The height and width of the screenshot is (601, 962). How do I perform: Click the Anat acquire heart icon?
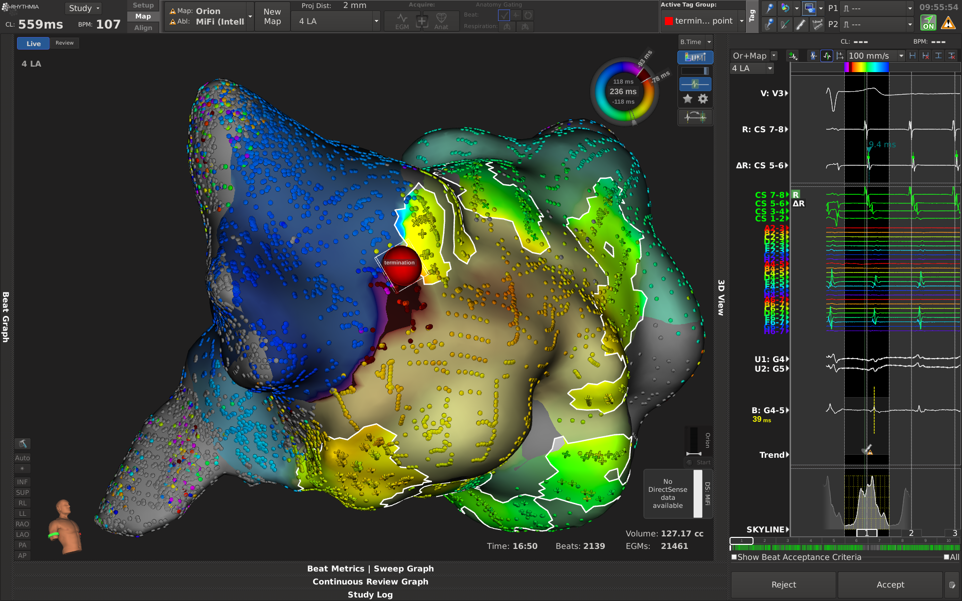441,21
